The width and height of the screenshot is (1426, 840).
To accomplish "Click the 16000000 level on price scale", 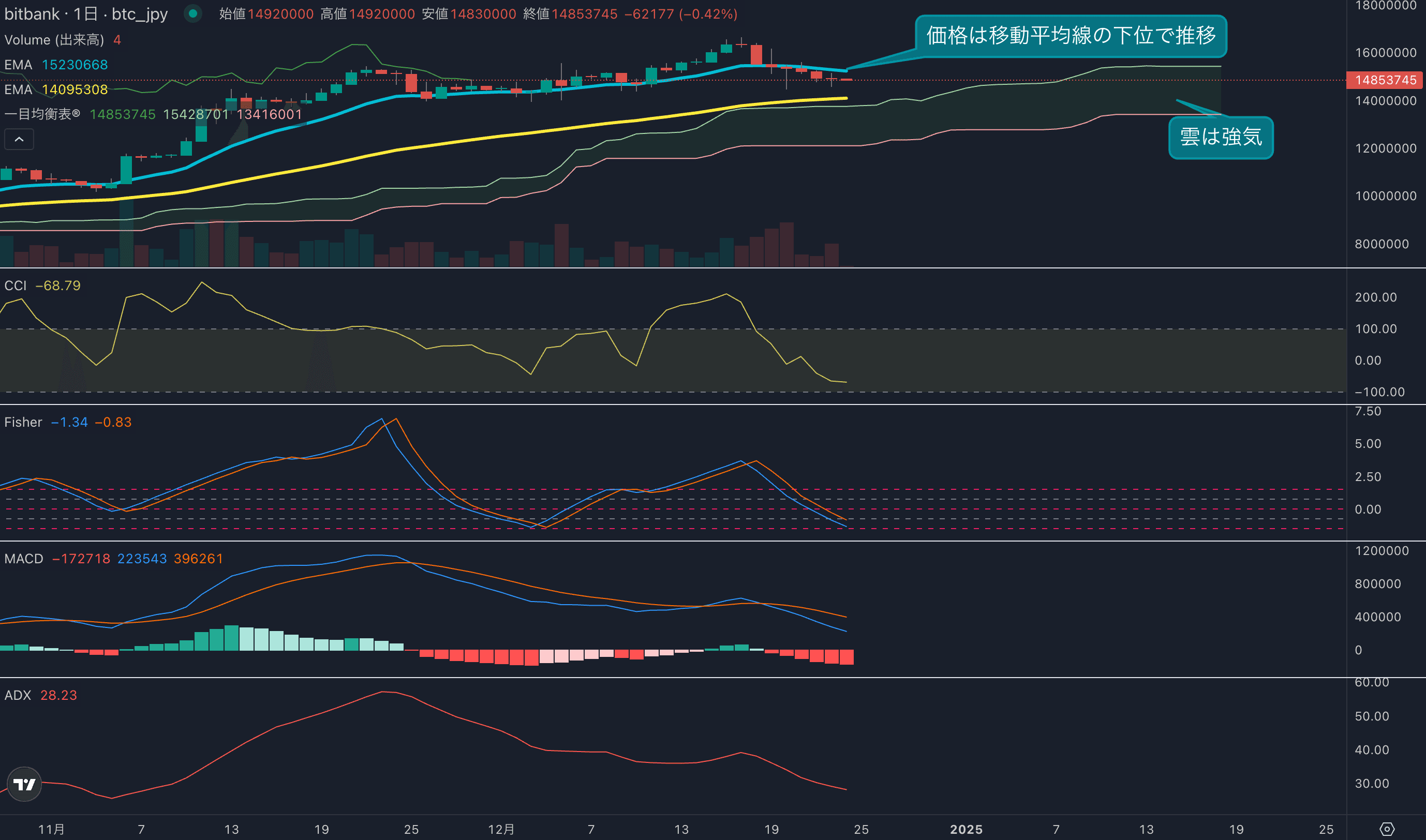I will pos(1385,53).
